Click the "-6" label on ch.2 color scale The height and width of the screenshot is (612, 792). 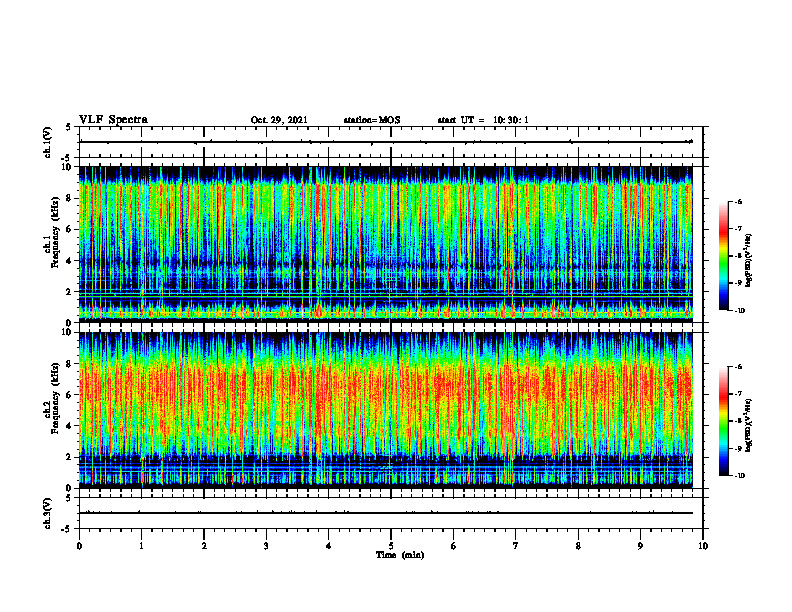coord(738,367)
